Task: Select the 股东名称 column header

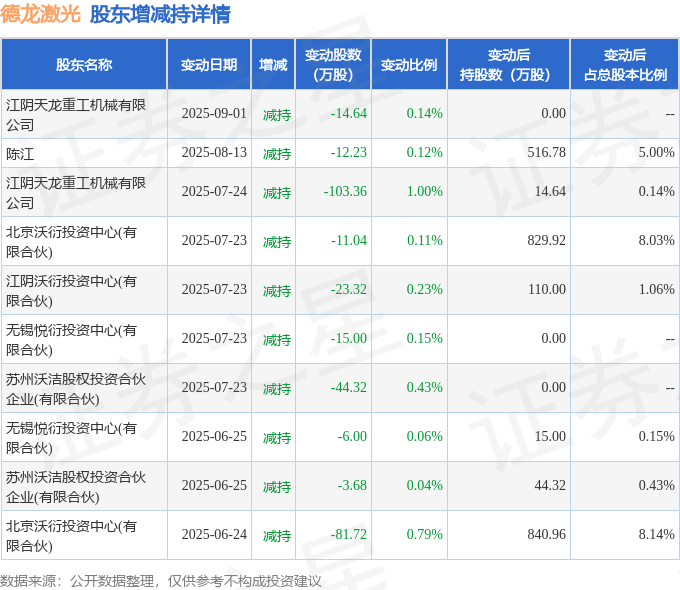Action: pos(84,65)
